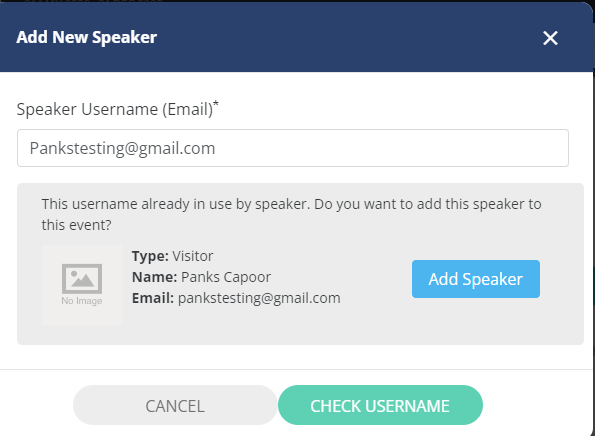Click the 'Add New Speaker' header title

tap(87, 37)
